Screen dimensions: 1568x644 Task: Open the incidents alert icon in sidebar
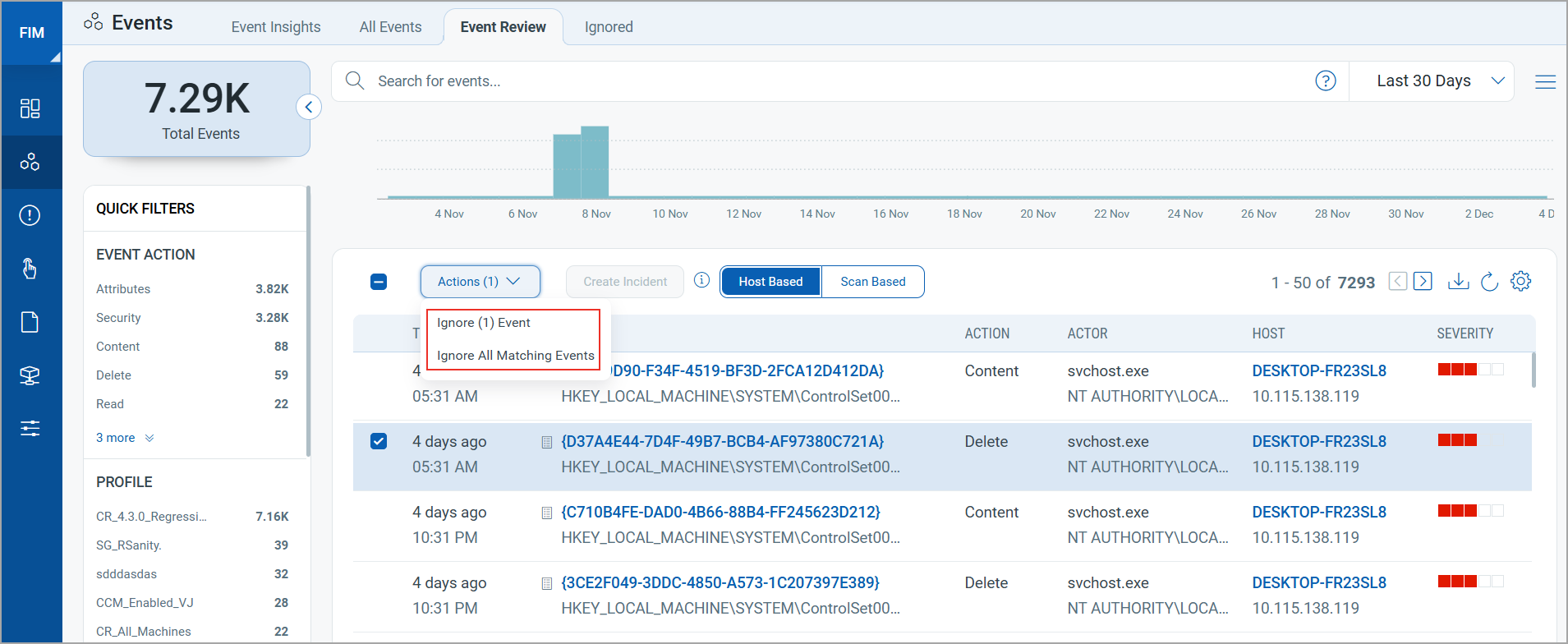[x=30, y=215]
